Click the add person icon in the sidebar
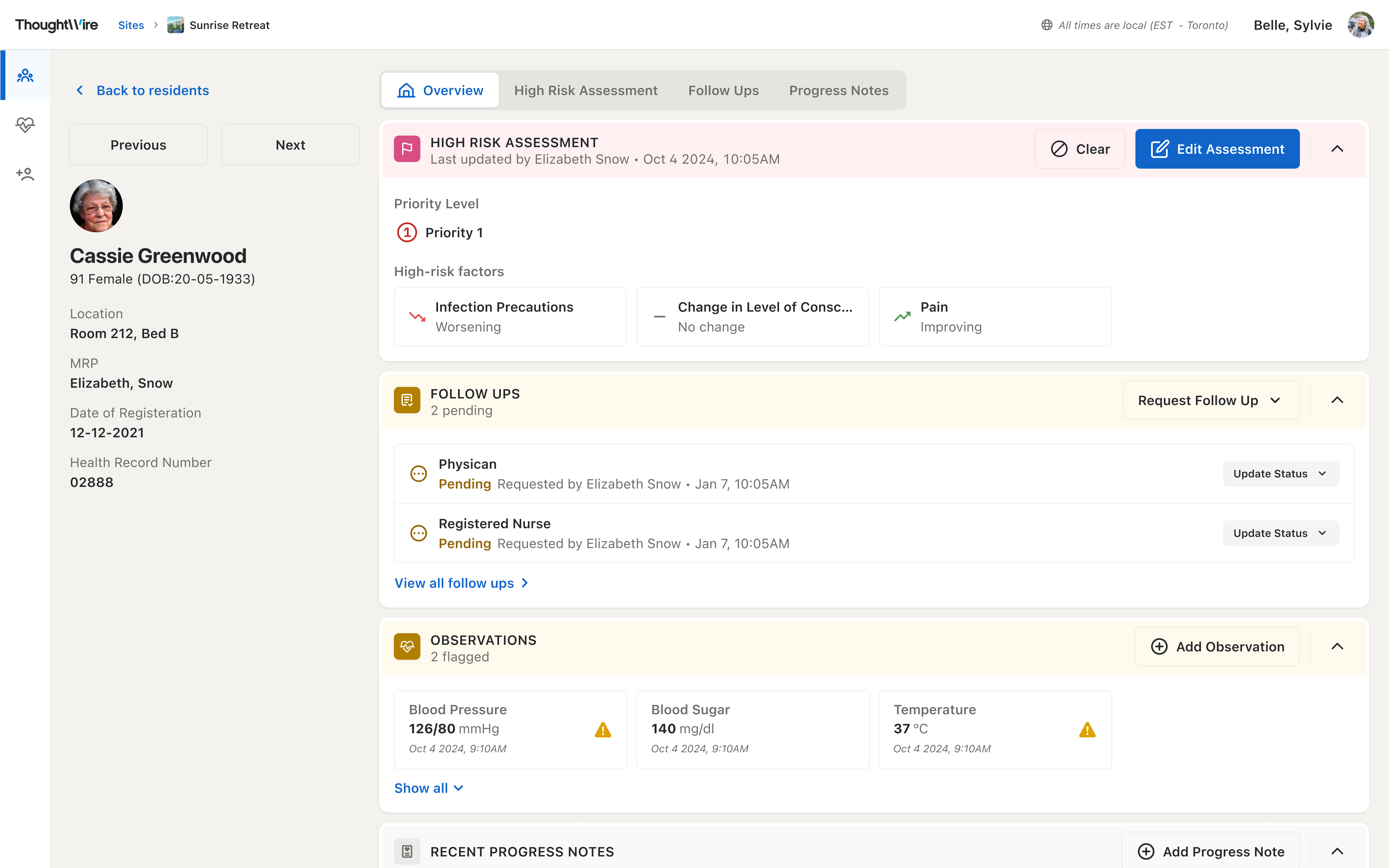The height and width of the screenshot is (868, 1389). (x=25, y=174)
